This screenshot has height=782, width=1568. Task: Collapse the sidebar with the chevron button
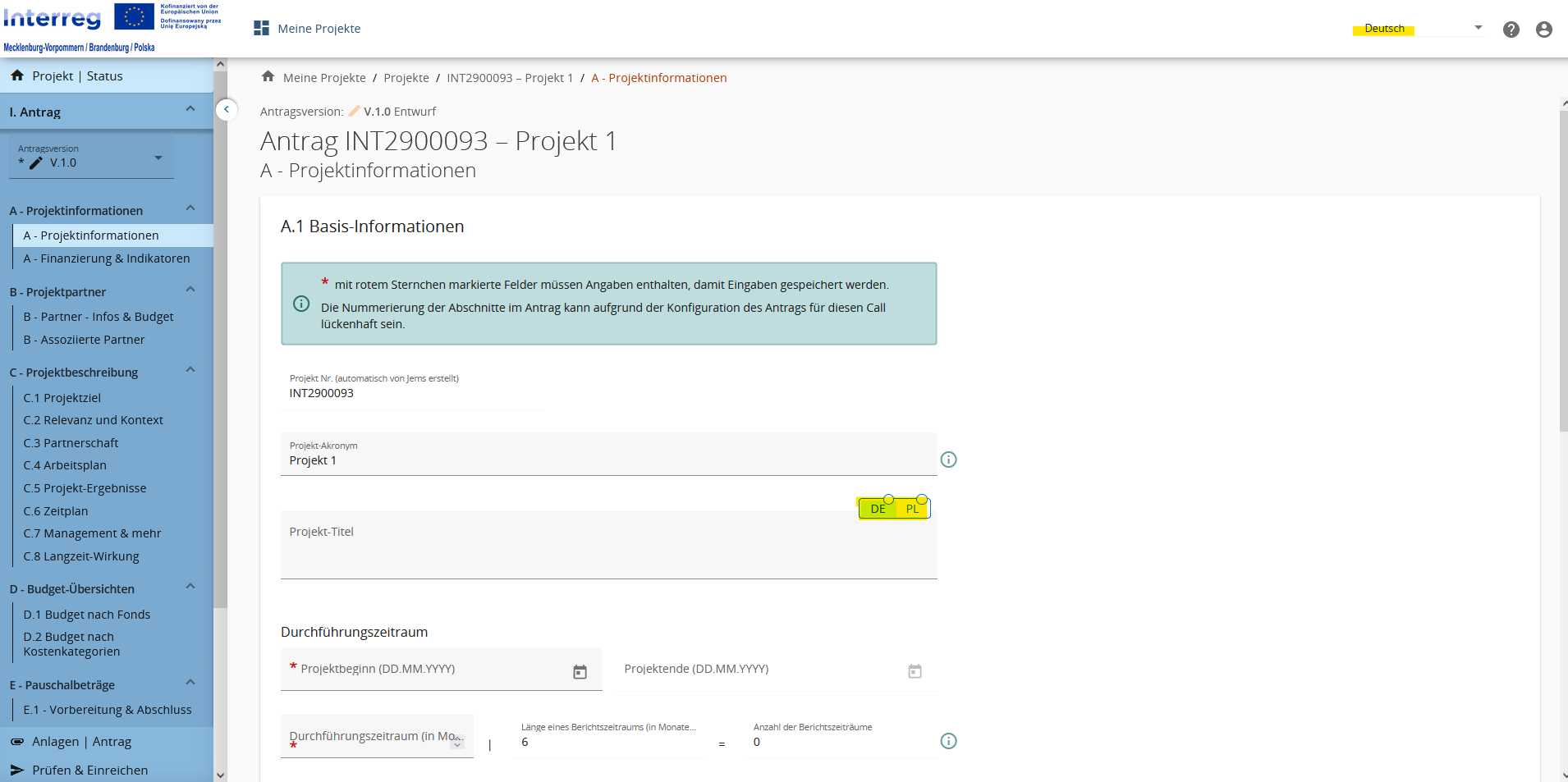(227, 109)
